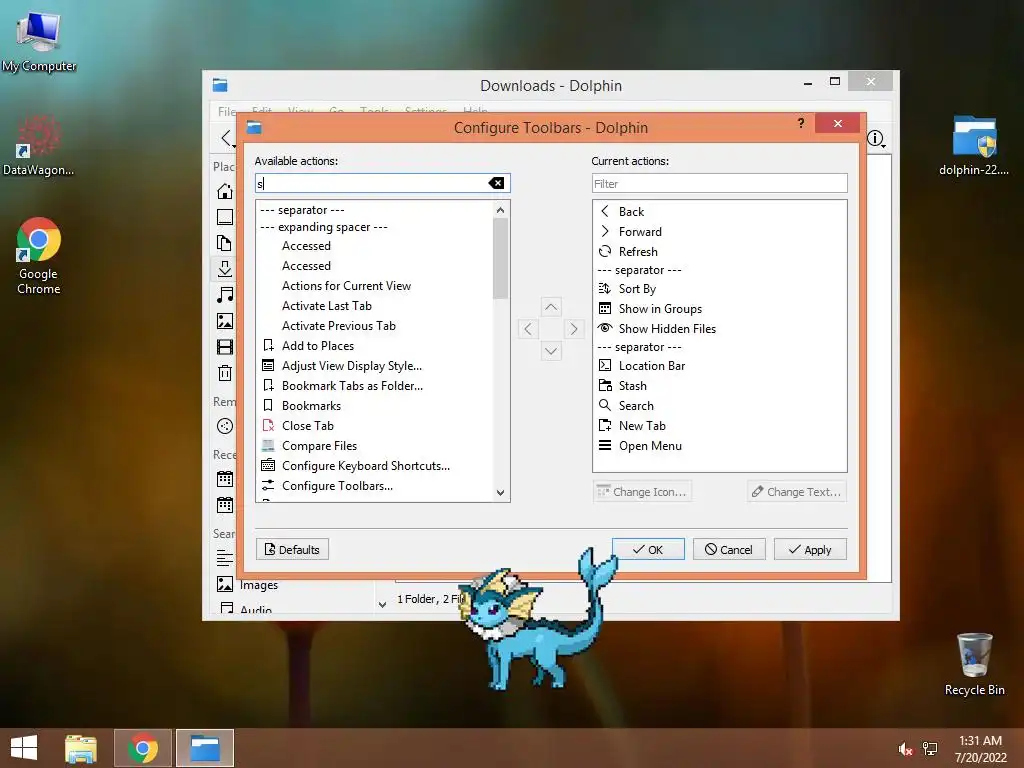Screen dimensions: 1024x768
Task: Select Back in Current actions
Action: (631, 212)
